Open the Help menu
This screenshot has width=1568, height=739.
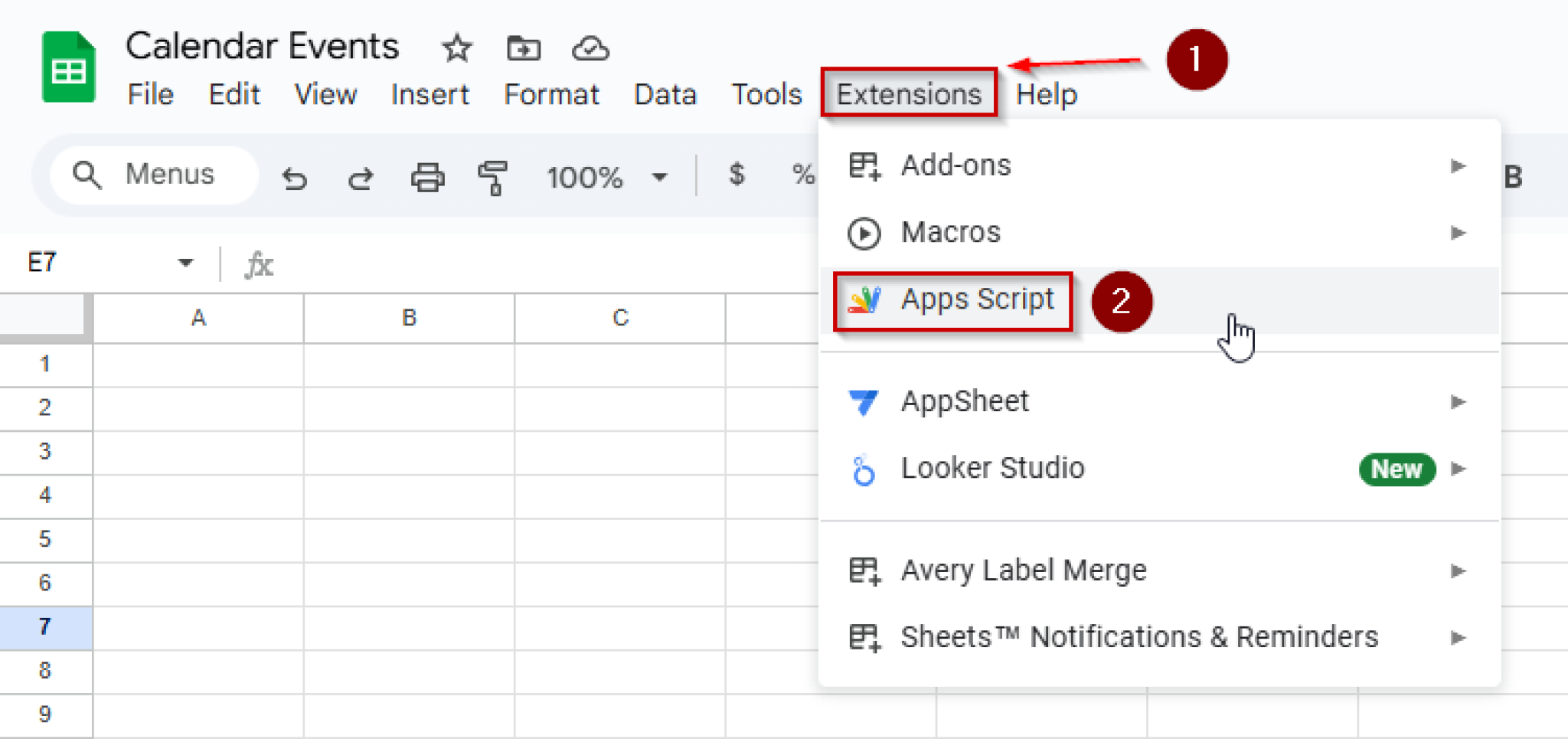pos(1047,94)
